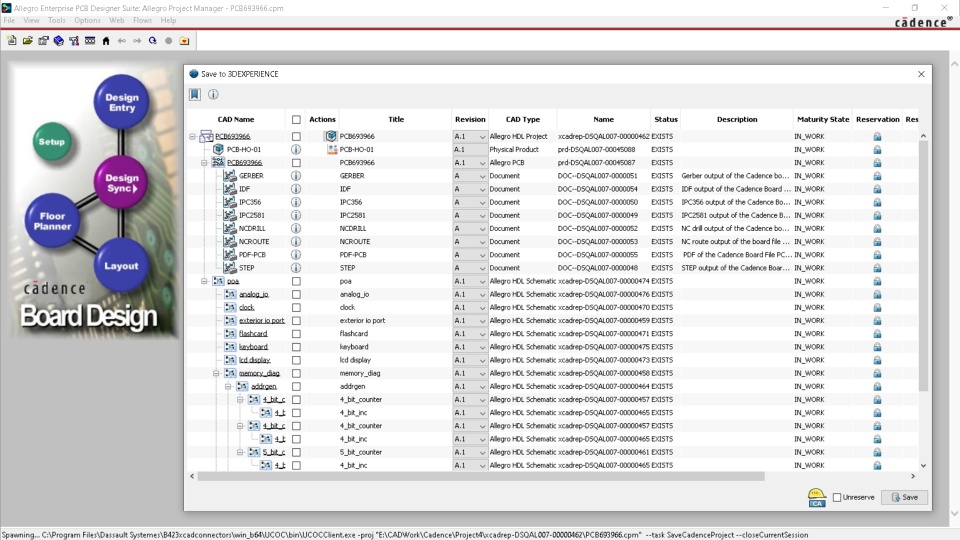Click the Home toolbar icon
The height and width of the screenshot is (540, 960).
tap(106, 40)
